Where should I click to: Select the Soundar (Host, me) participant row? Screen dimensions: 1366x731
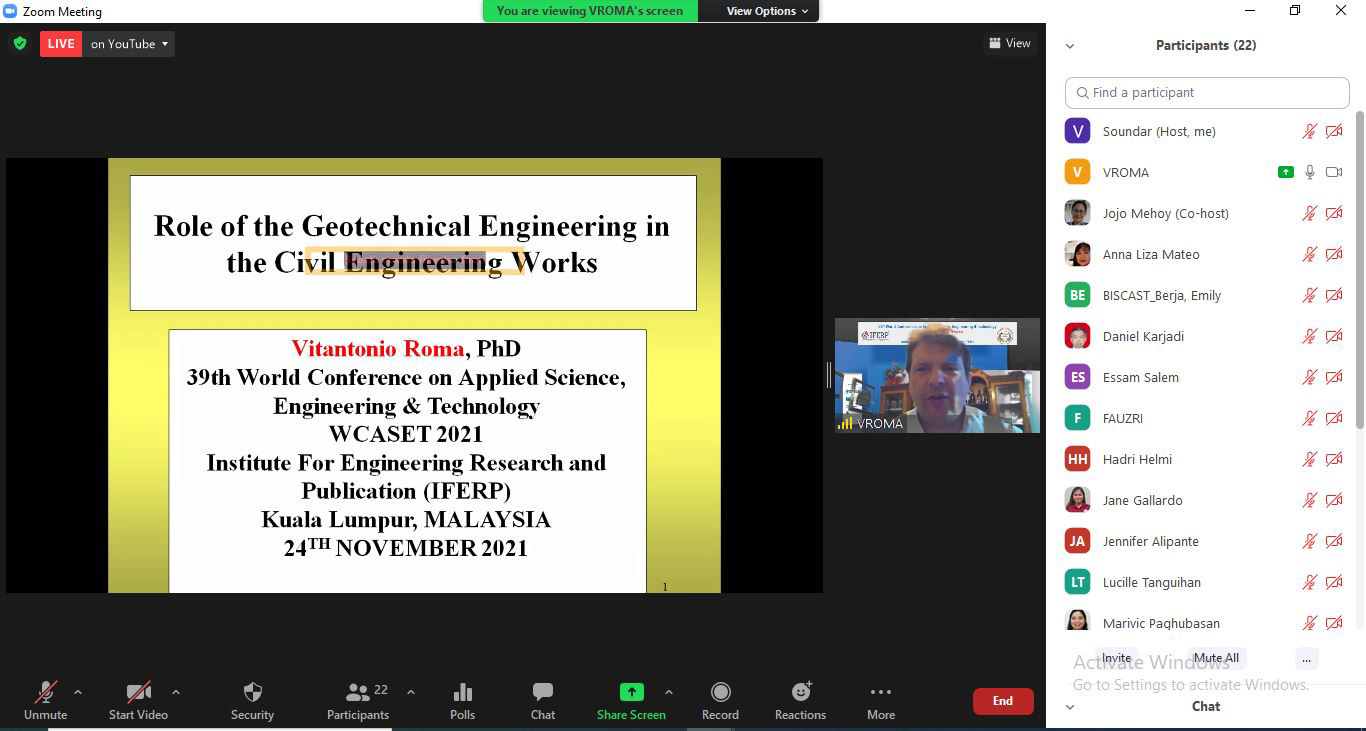tap(1204, 131)
